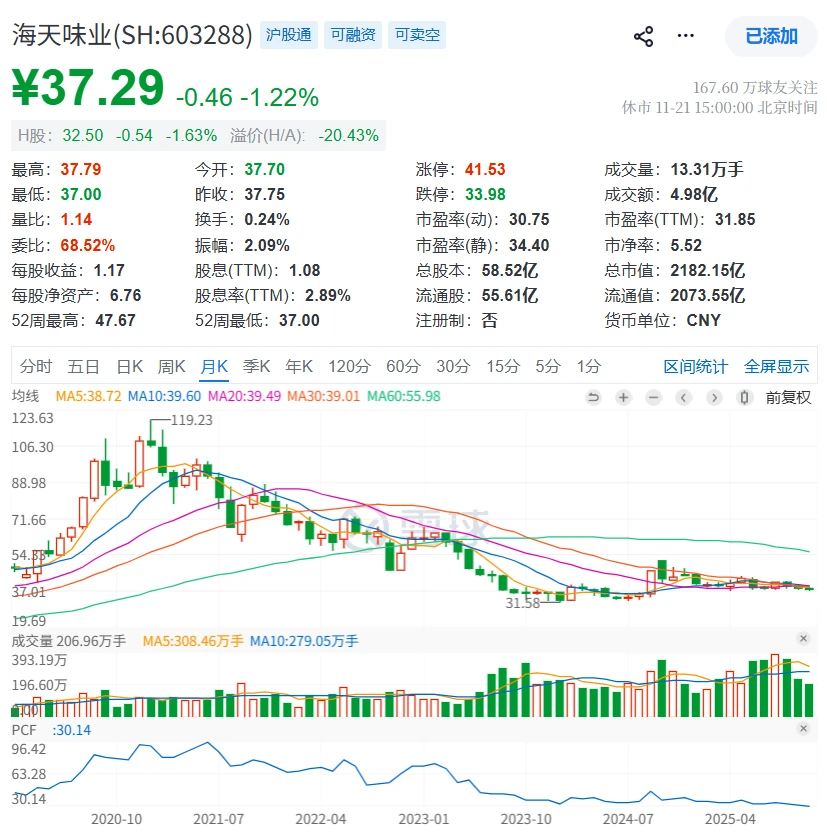Image resolution: width=827 pixels, height=834 pixels.
Task: Switch to the 分时 chart tab
Action: (x=36, y=366)
